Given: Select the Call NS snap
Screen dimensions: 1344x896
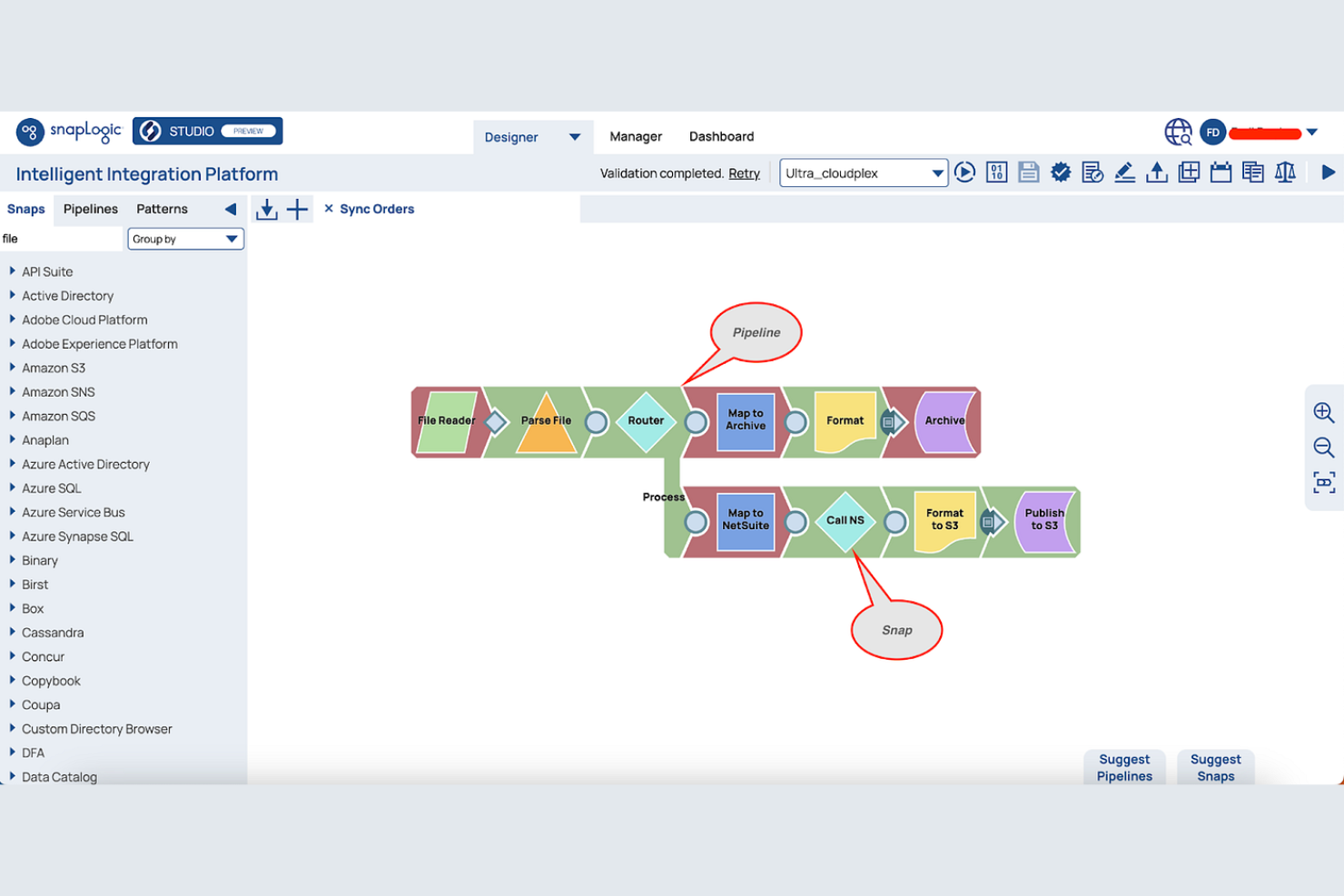Looking at the screenshot, I should [845, 521].
